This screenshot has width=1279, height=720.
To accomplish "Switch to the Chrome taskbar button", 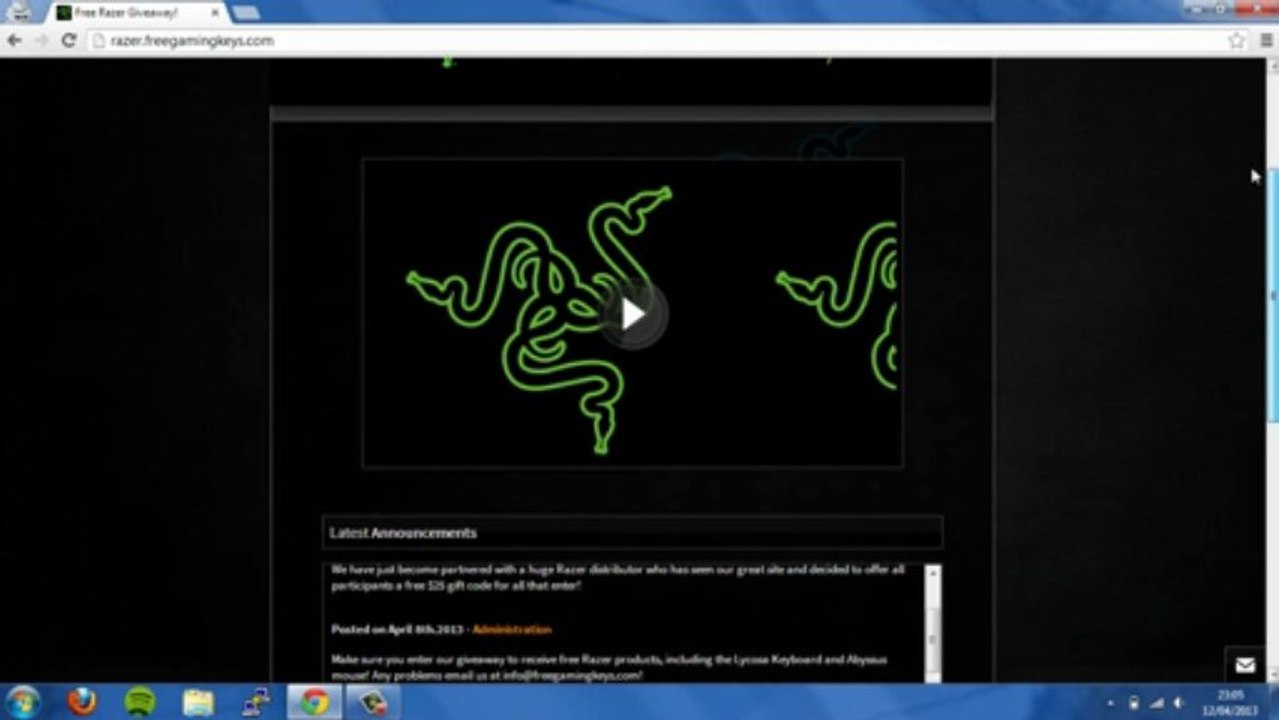I will [x=314, y=702].
